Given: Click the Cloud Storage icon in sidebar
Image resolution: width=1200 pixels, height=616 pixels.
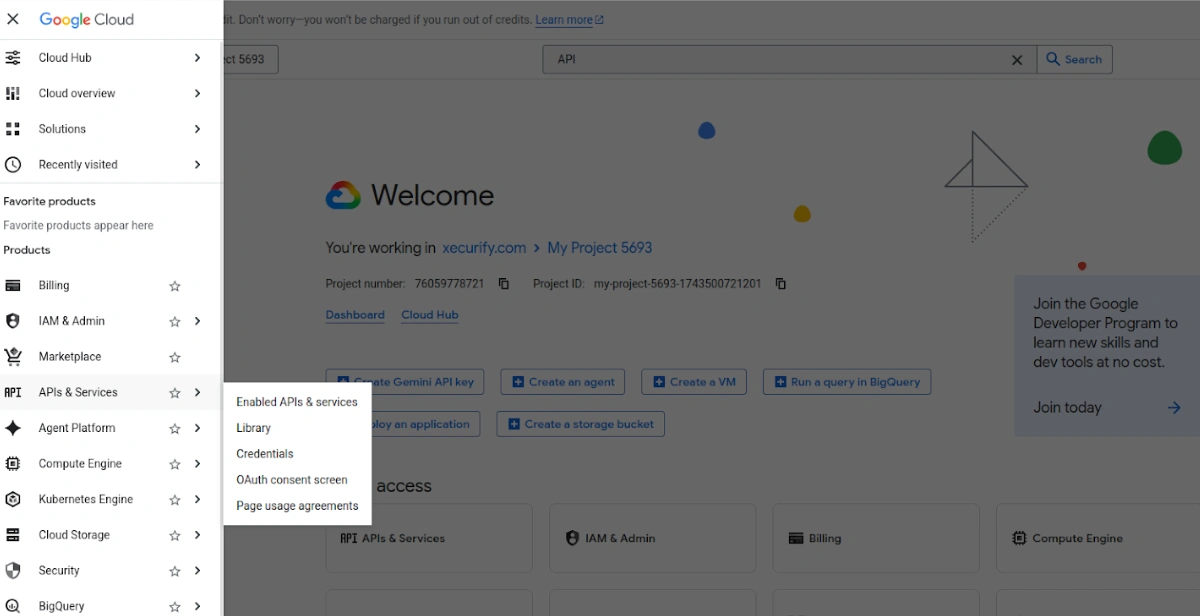Looking at the screenshot, I should coord(13,535).
